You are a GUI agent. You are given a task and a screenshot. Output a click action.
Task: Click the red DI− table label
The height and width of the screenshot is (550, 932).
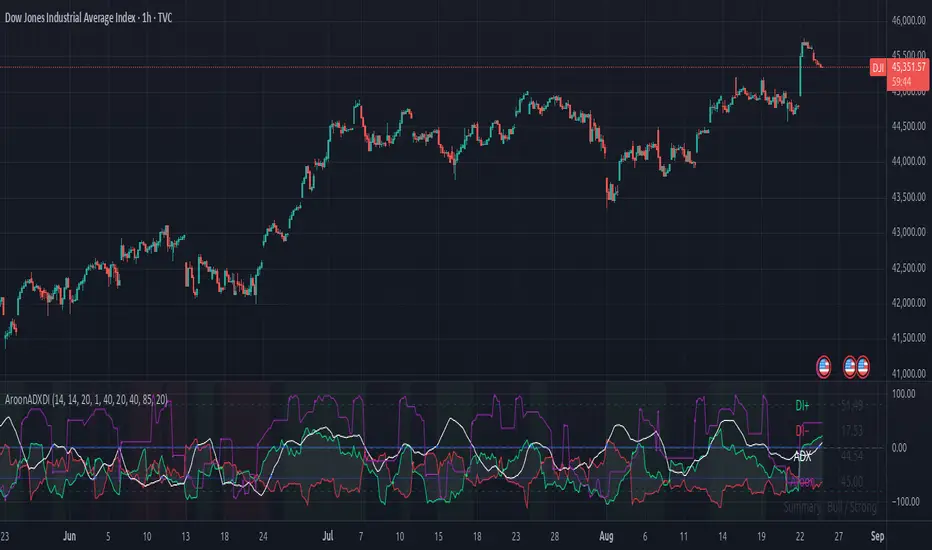click(802, 430)
